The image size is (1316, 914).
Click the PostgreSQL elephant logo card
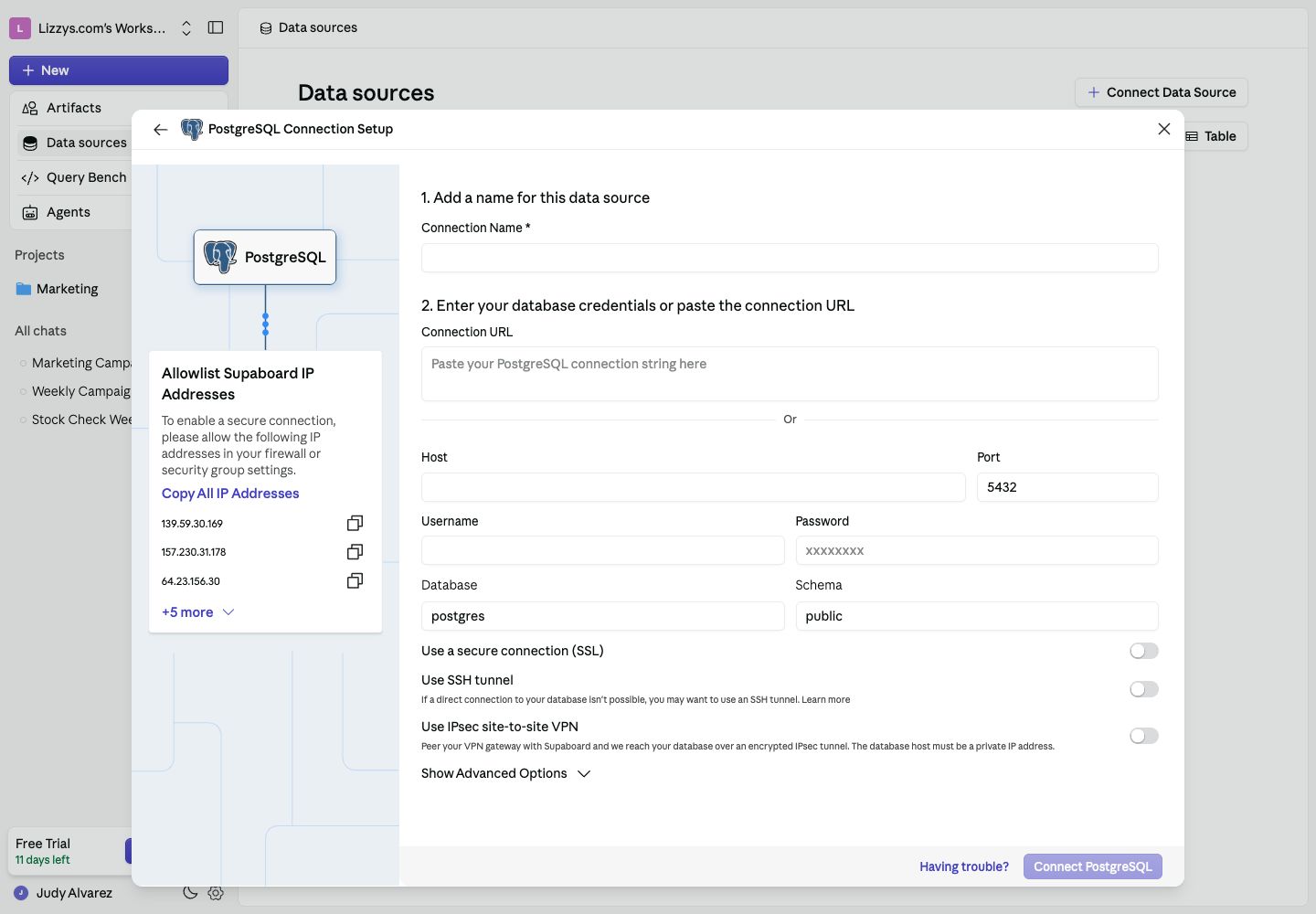(x=265, y=257)
